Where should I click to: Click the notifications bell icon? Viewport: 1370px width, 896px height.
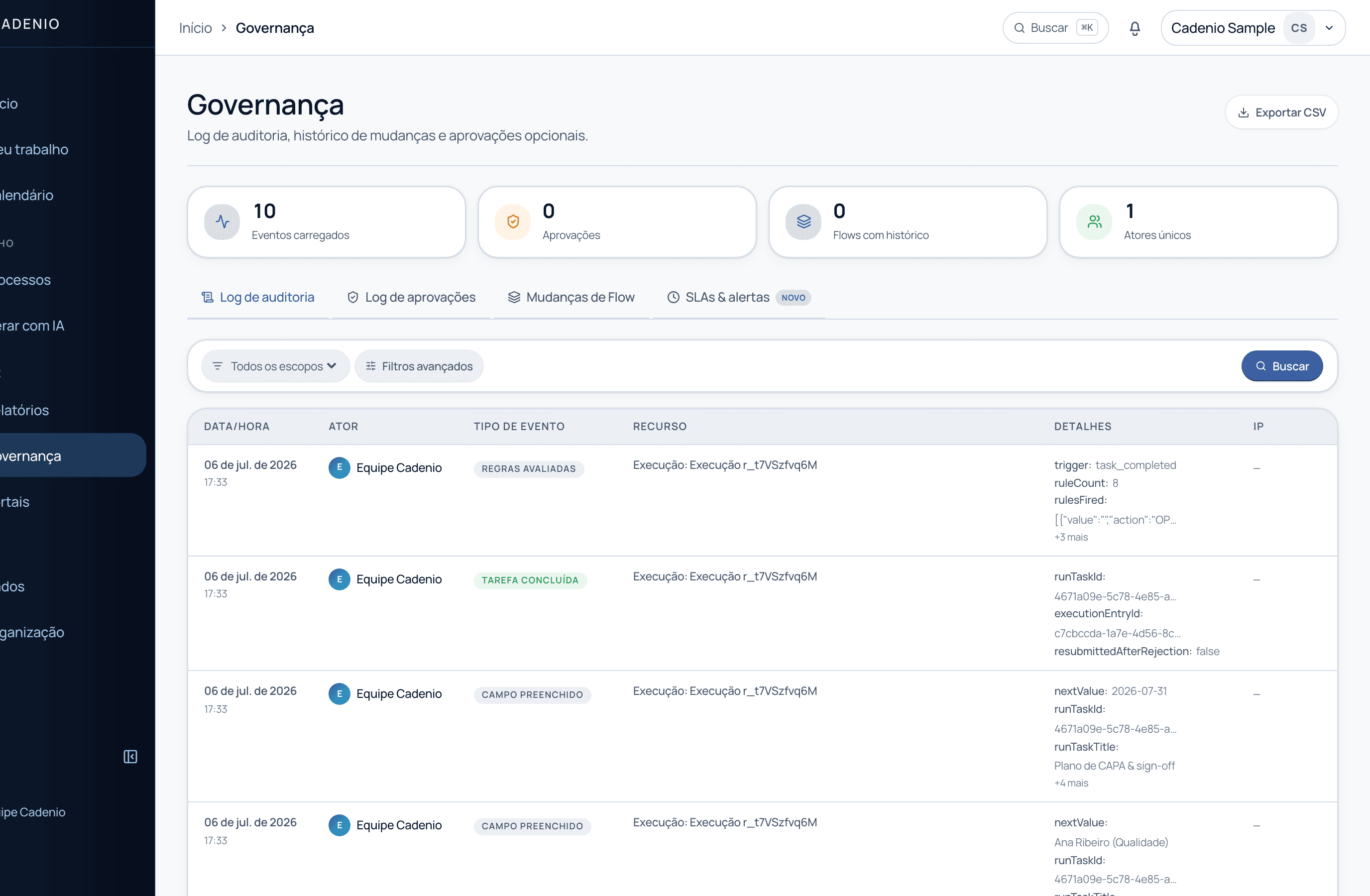pos(1135,28)
